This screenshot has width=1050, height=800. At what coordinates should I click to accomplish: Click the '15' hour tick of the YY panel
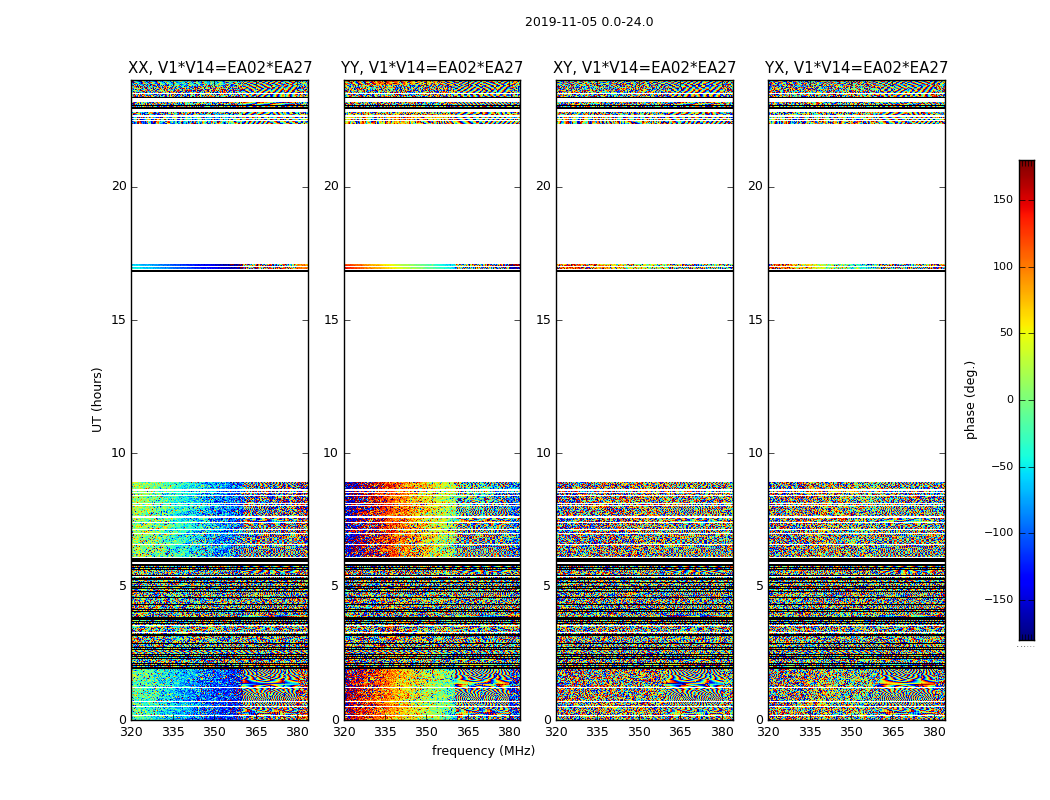click(331, 320)
